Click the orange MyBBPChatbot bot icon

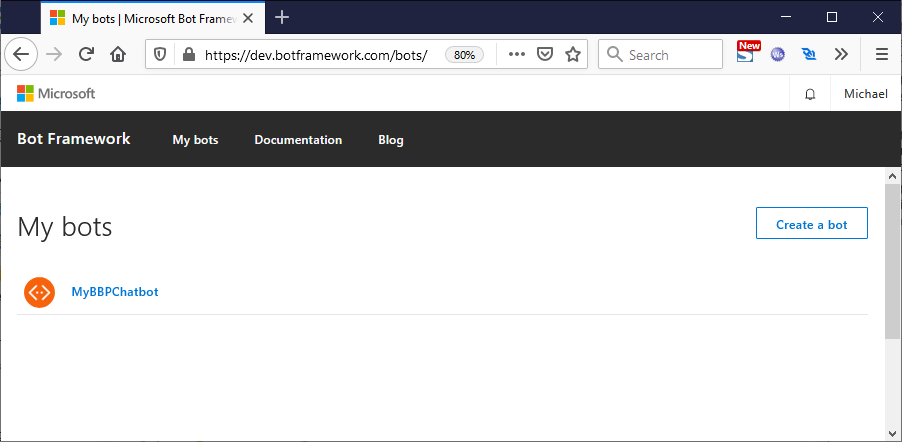(39, 292)
